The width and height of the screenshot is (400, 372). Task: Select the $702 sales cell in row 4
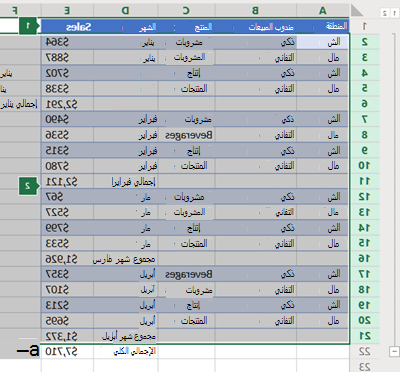tap(68, 73)
